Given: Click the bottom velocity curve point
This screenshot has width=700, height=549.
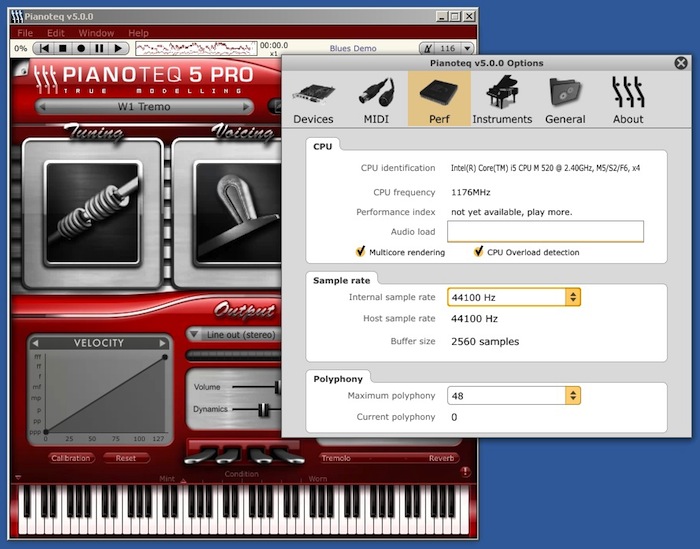Looking at the screenshot, I should click(46, 432).
